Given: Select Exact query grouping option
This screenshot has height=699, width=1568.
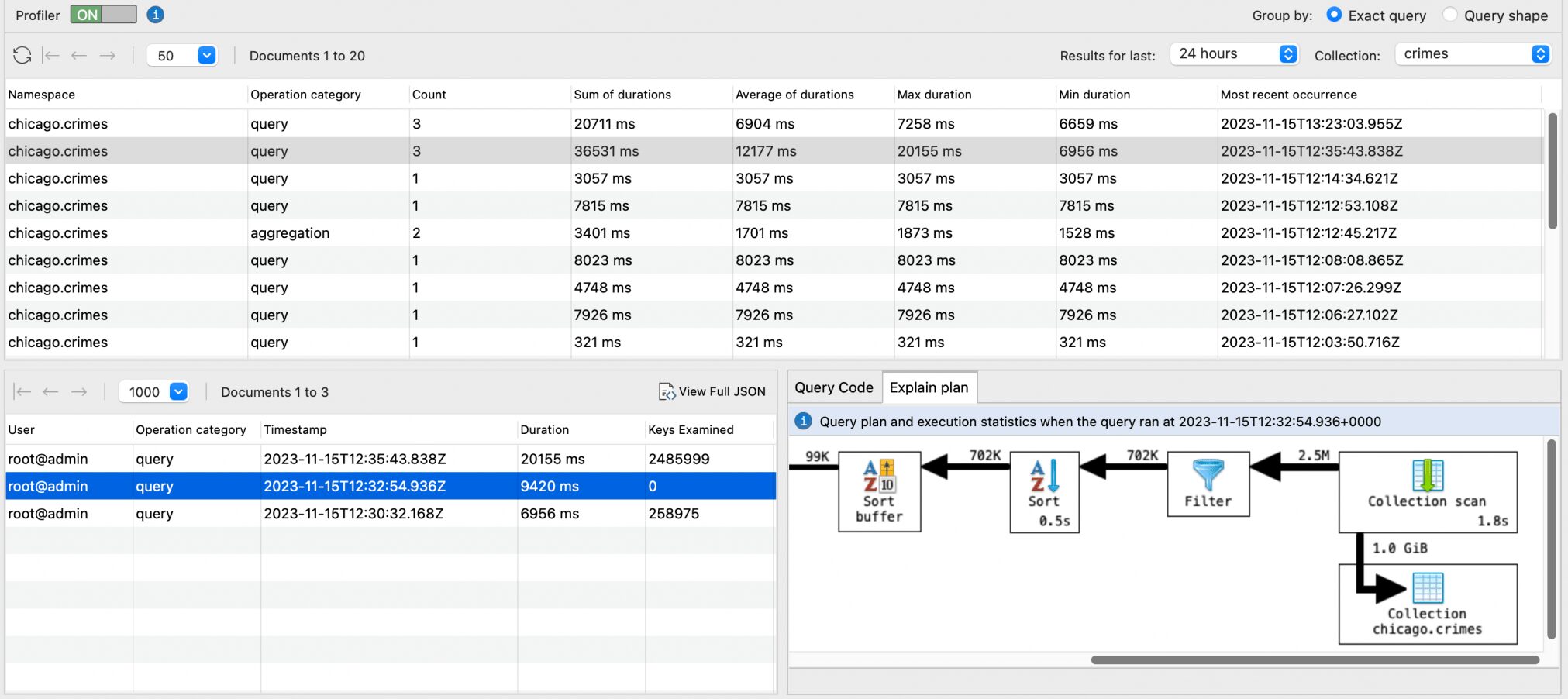Looking at the screenshot, I should 1334,15.
